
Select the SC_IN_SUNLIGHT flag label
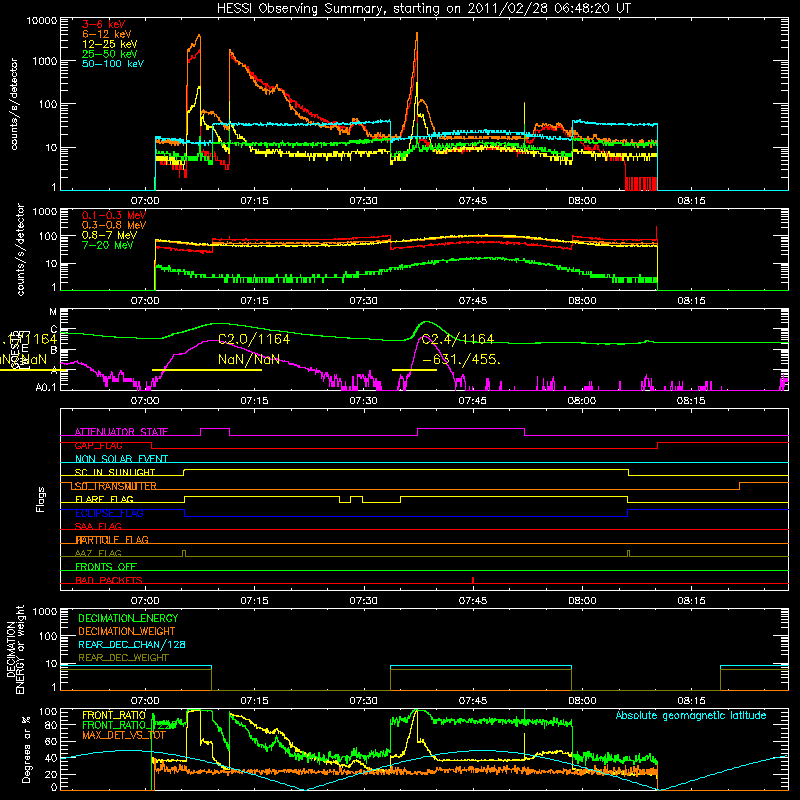[x=115, y=472]
